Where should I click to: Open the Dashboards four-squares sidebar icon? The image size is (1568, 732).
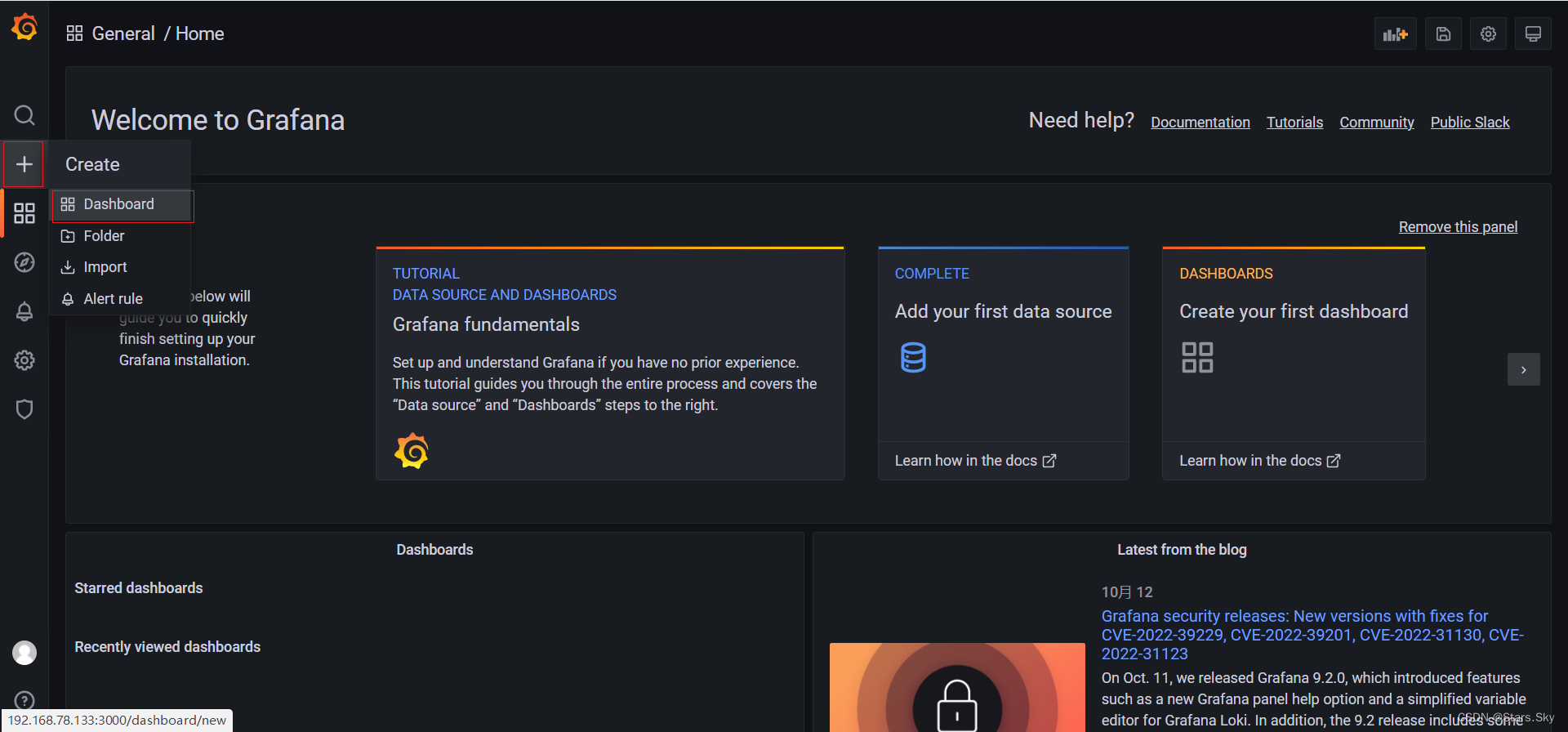point(24,213)
